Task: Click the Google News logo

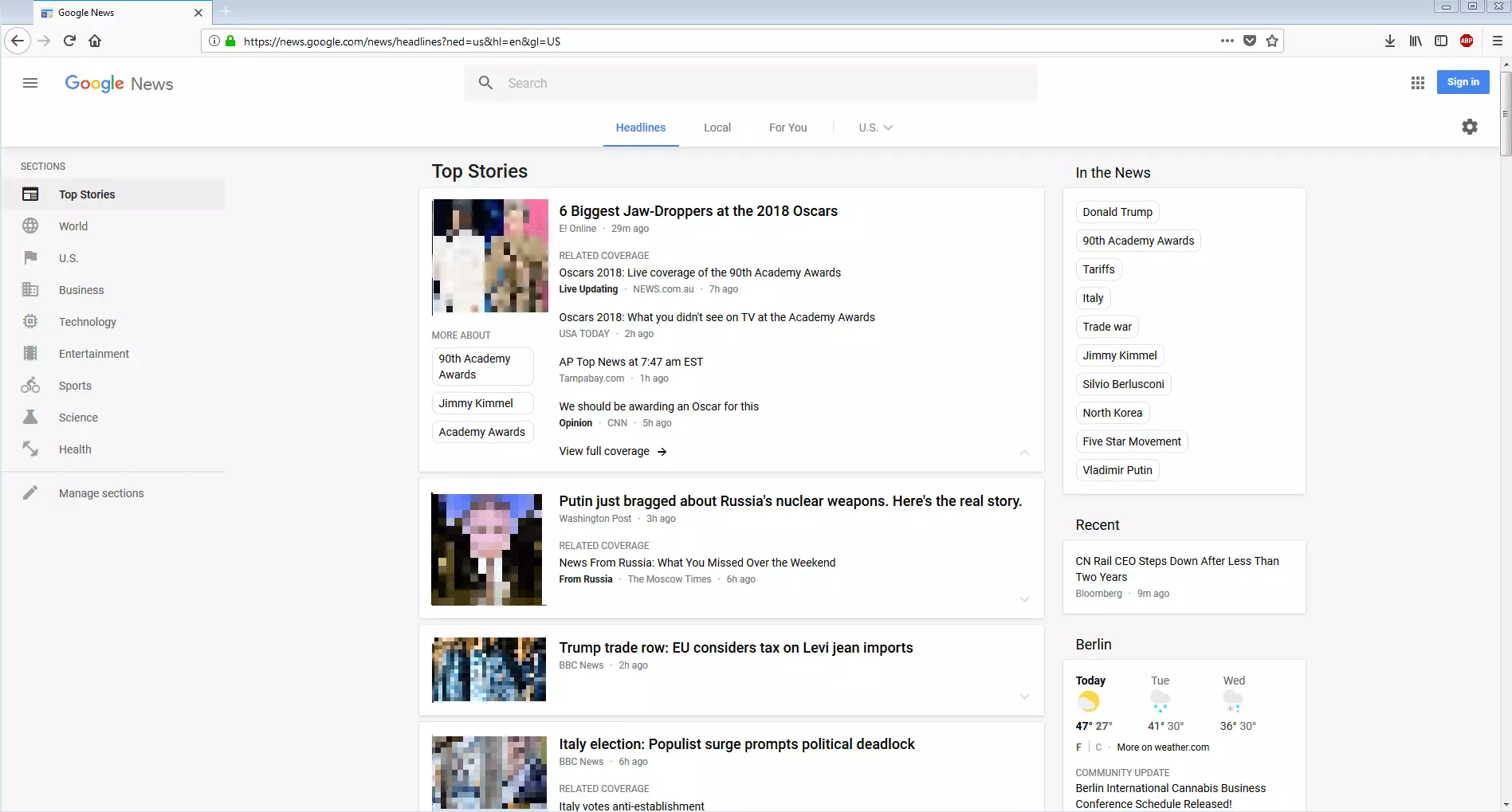Action: [x=119, y=84]
